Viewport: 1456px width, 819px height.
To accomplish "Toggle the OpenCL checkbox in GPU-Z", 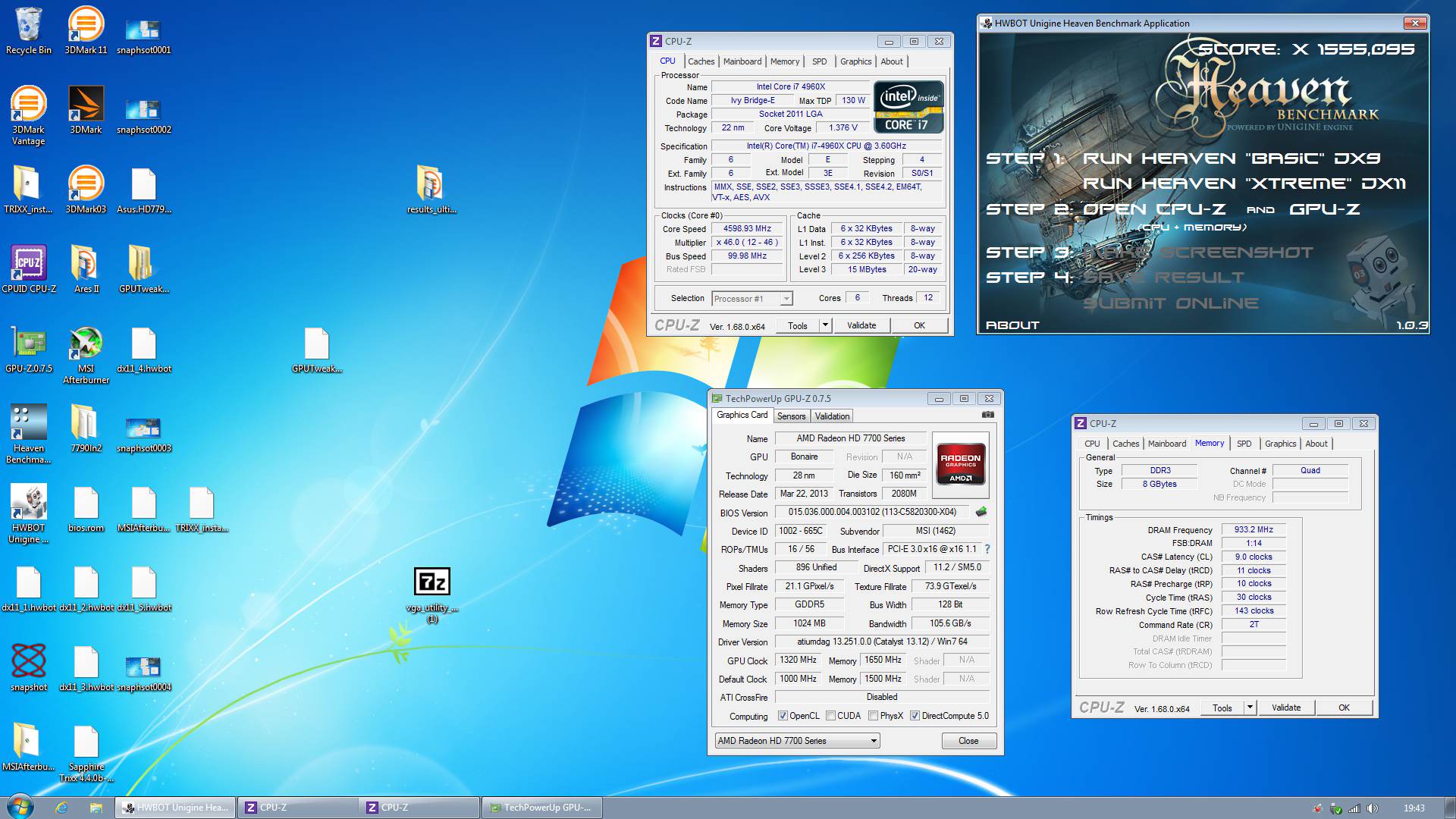I will point(783,716).
